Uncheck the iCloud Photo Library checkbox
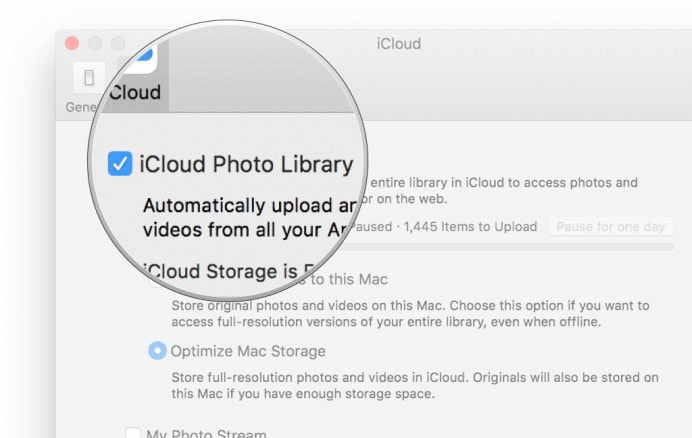692x438 pixels. coord(120,163)
